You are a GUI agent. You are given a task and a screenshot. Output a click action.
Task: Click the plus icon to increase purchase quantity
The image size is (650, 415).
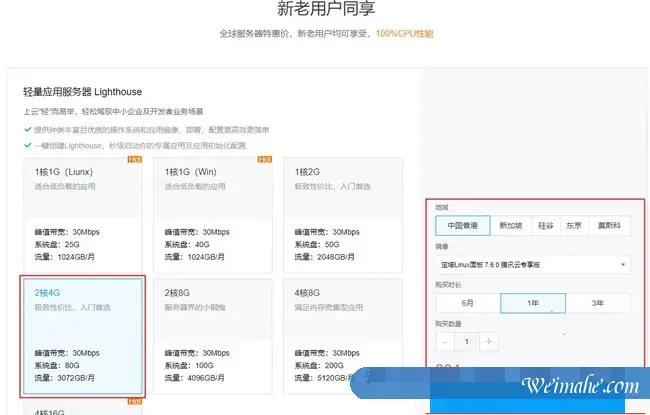pyautogui.click(x=487, y=342)
